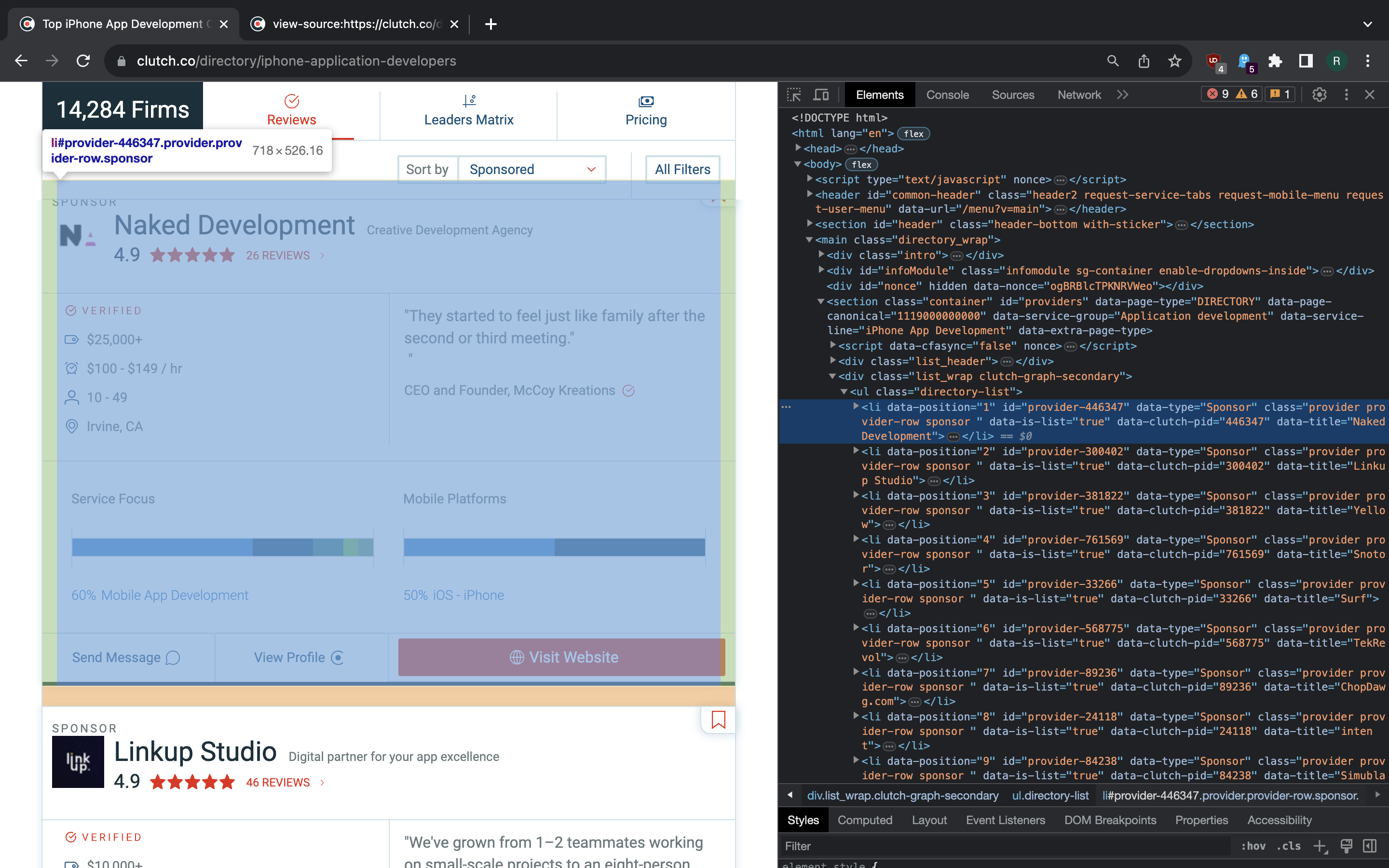Screen dimensions: 1389x868
Task: Open DevTools customize three-dot menu
Action: click(x=1347, y=95)
